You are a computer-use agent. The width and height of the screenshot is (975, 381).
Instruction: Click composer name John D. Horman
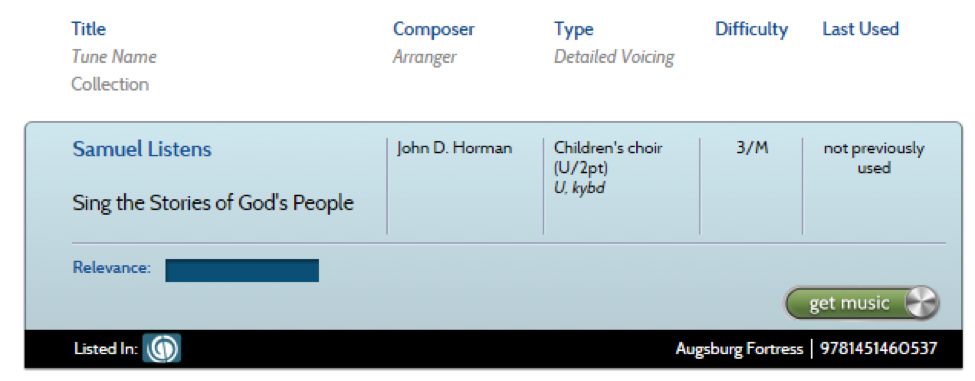455,149
